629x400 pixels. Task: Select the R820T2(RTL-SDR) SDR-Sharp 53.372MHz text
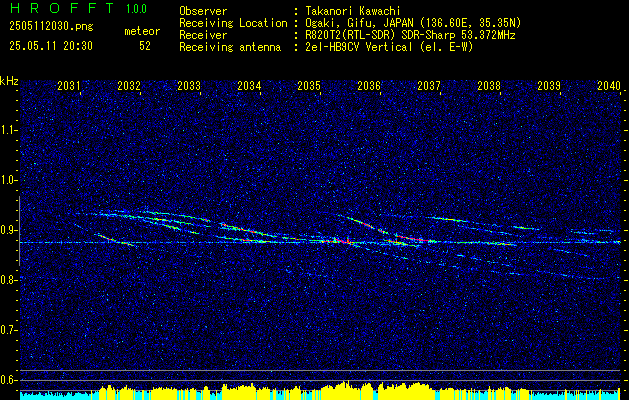[410, 35]
